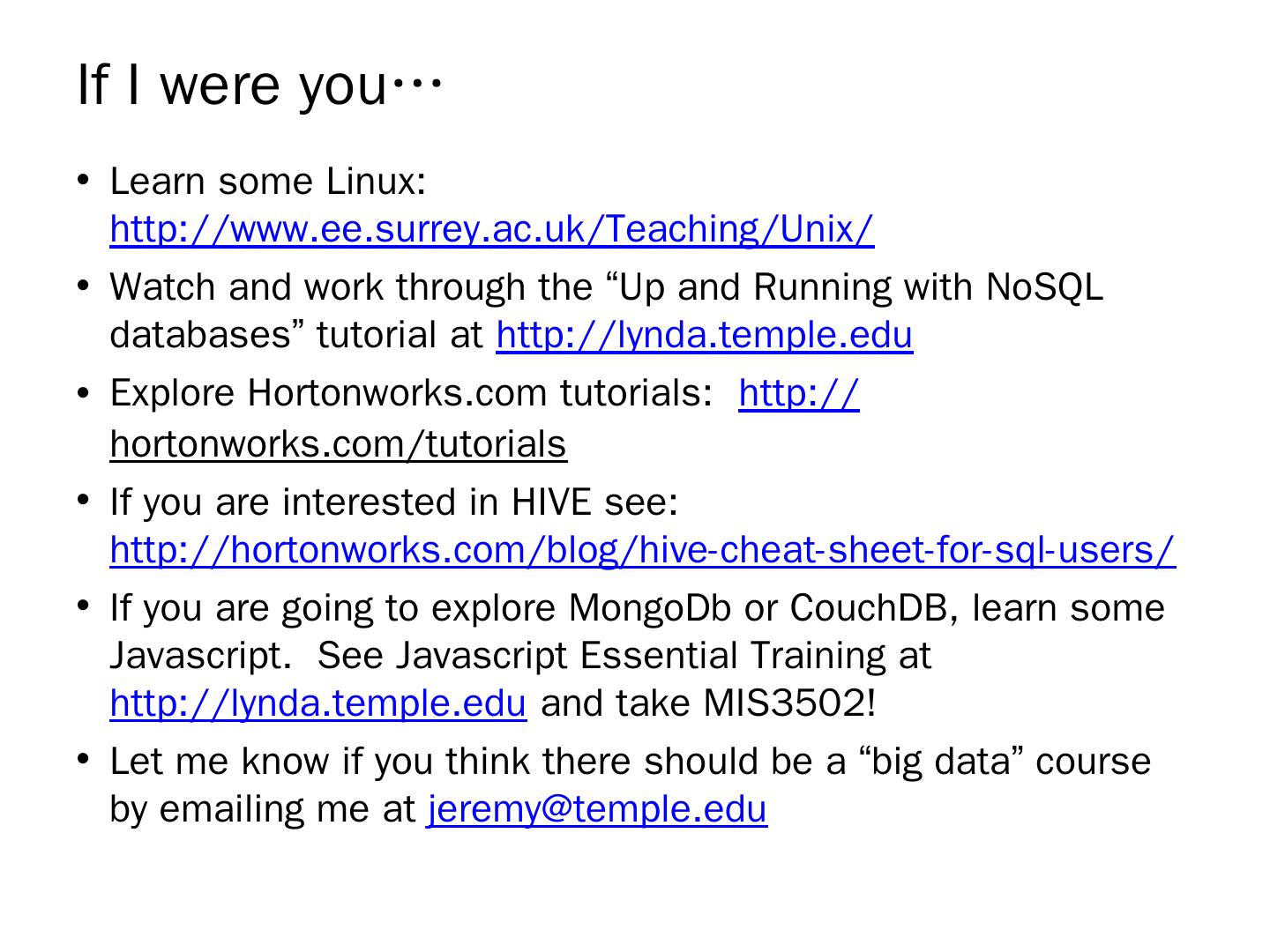1270x952 pixels.
Task: Click the blue "http://" Hortonworks link
Action: [x=798, y=393]
